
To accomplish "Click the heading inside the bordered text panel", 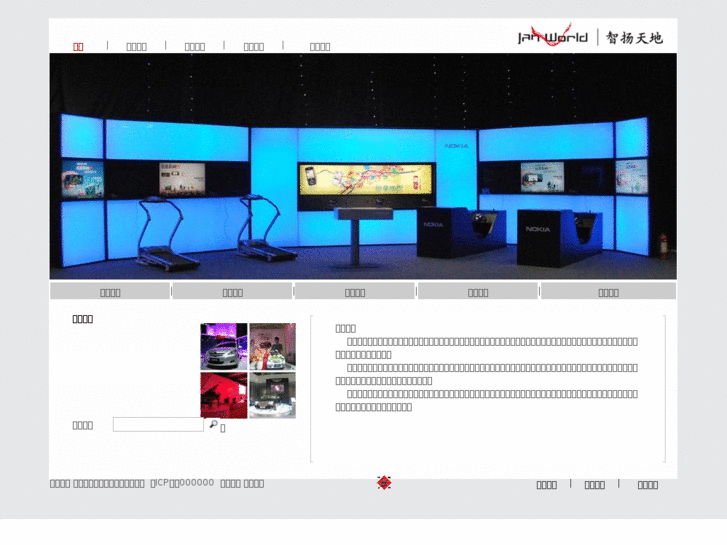I will (x=345, y=328).
